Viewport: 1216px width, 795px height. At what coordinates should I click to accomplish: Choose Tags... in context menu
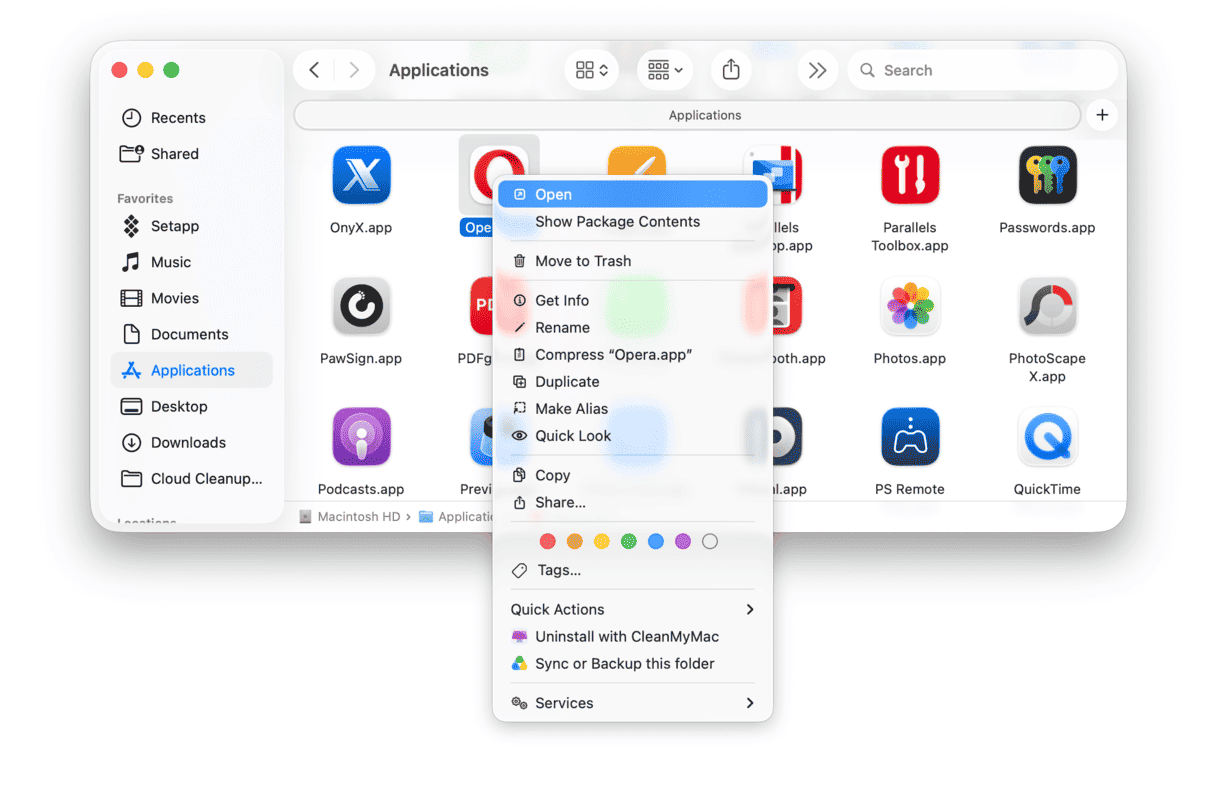click(632, 570)
